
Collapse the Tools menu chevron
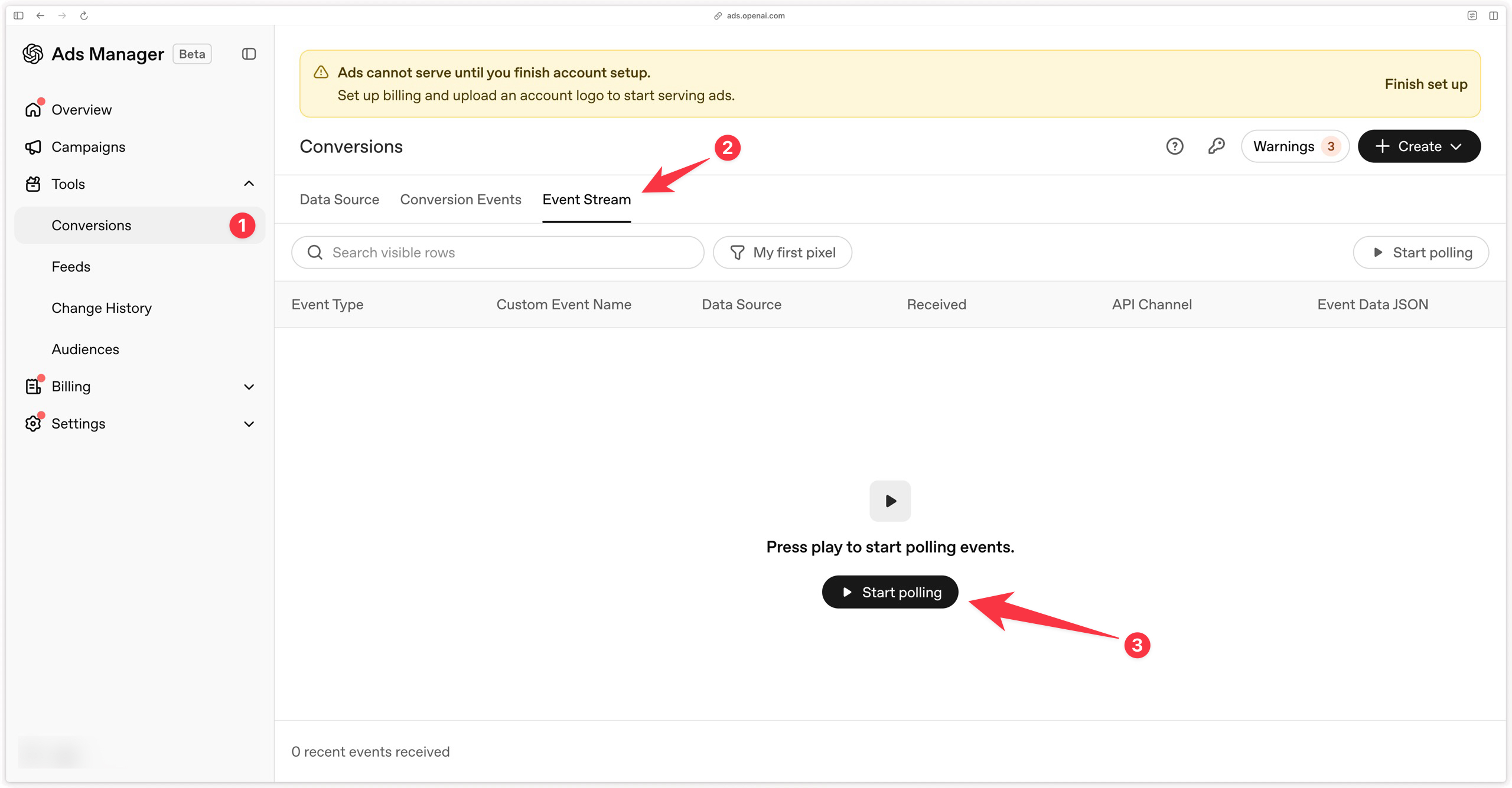(x=249, y=184)
